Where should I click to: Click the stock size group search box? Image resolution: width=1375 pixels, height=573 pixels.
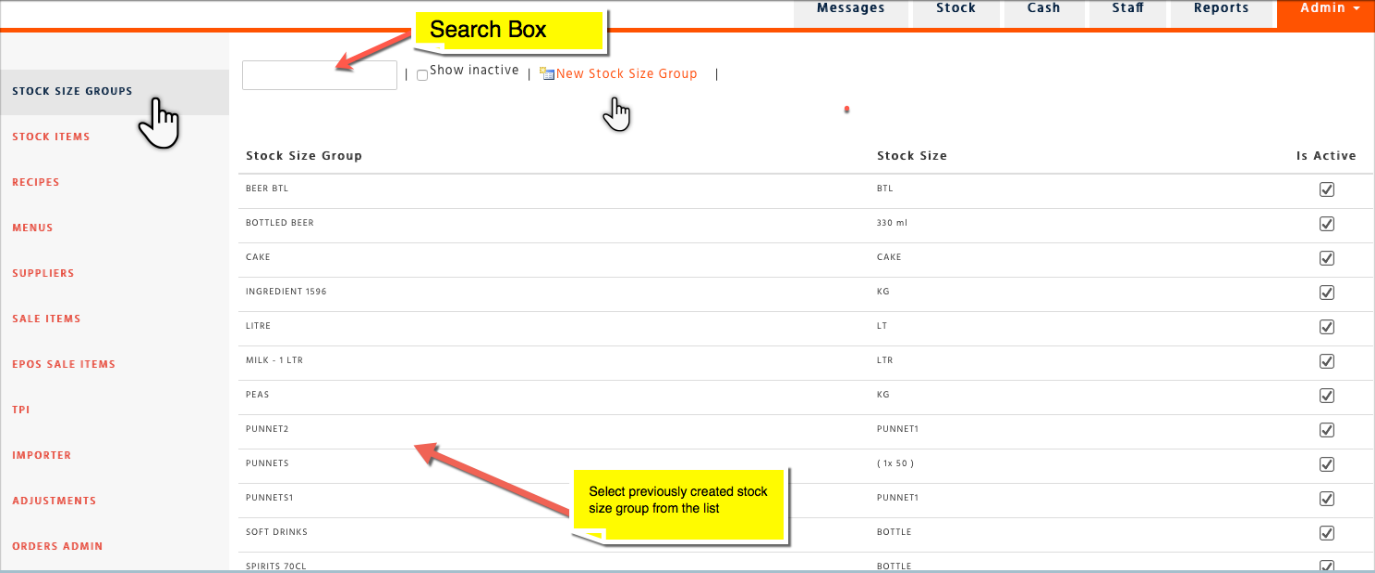pos(320,75)
